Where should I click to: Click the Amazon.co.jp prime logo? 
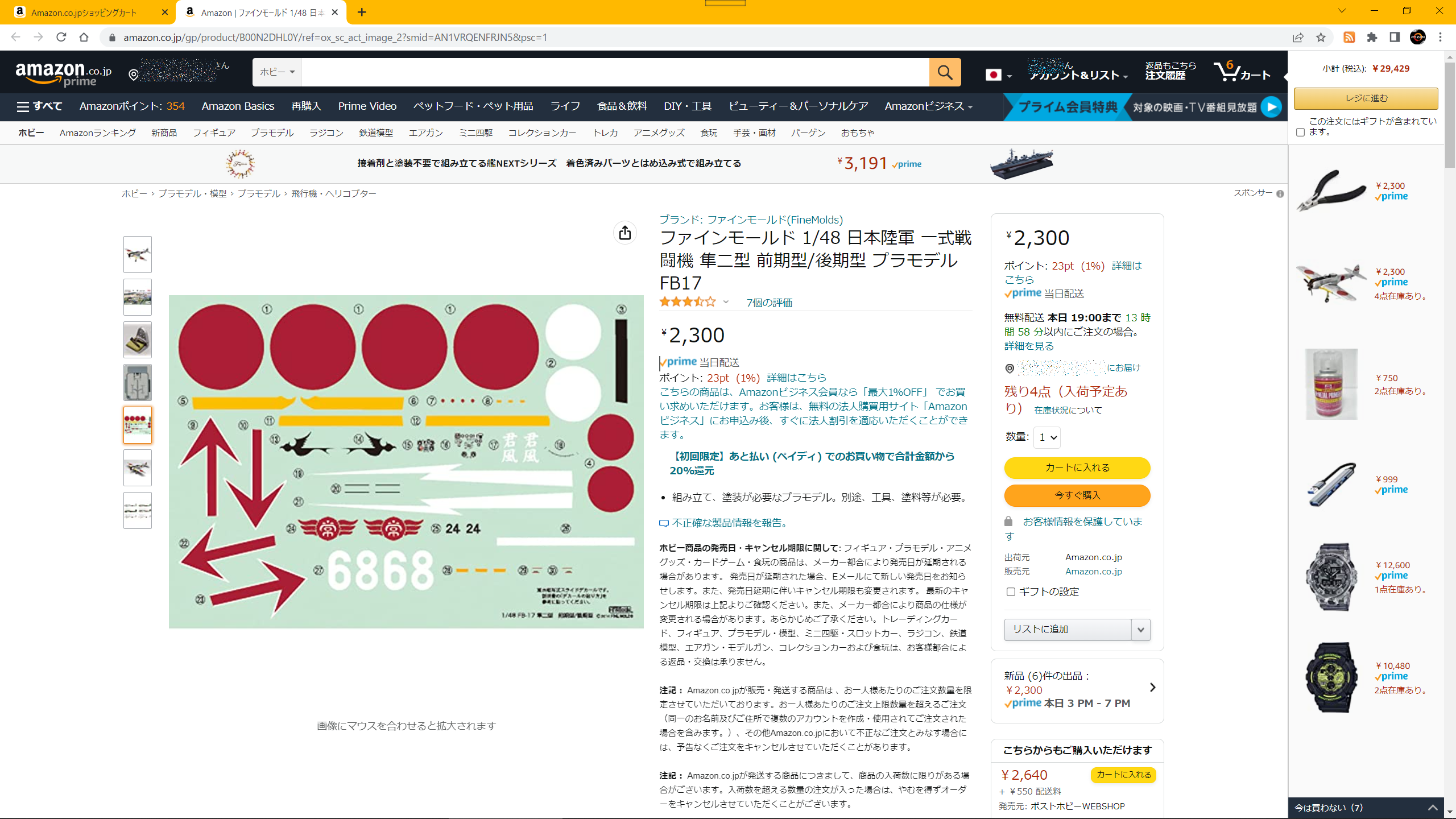pos(64,74)
